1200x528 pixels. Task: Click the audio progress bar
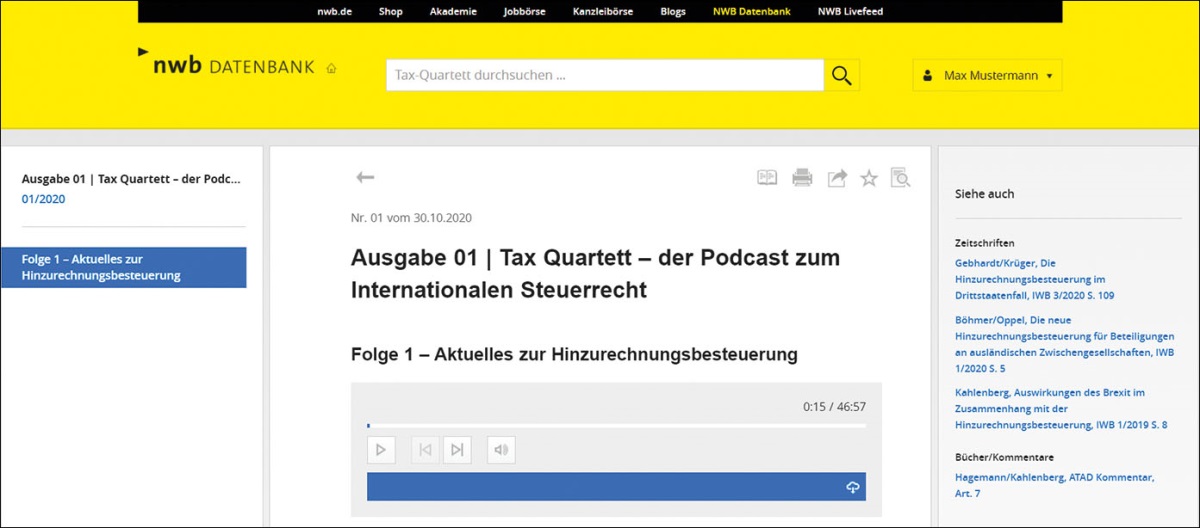coord(616,426)
